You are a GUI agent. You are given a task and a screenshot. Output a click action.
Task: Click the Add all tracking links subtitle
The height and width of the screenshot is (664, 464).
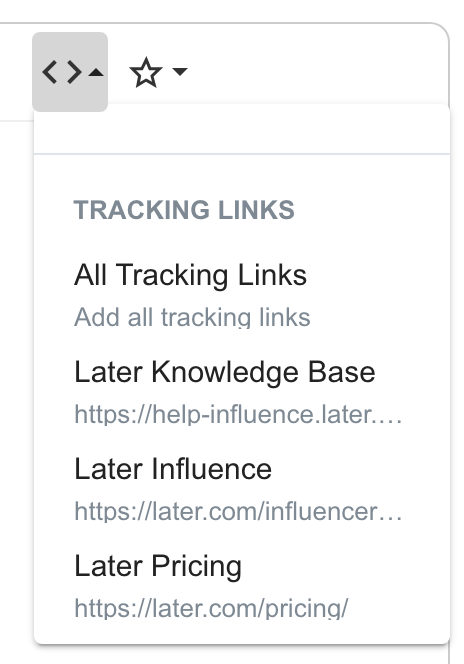192,317
